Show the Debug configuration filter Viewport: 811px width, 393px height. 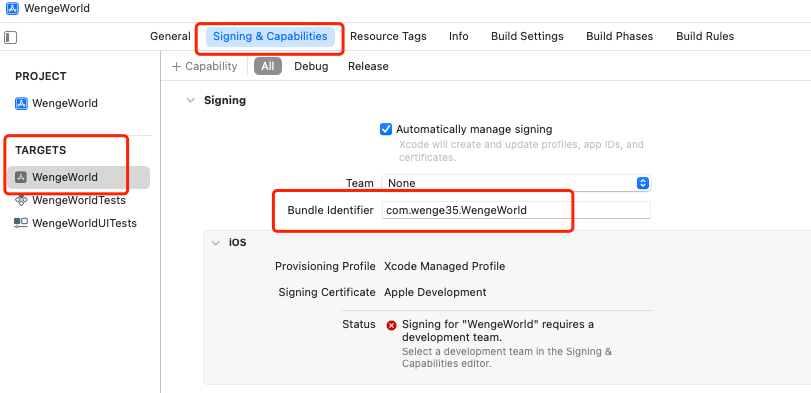click(x=311, y=66)
